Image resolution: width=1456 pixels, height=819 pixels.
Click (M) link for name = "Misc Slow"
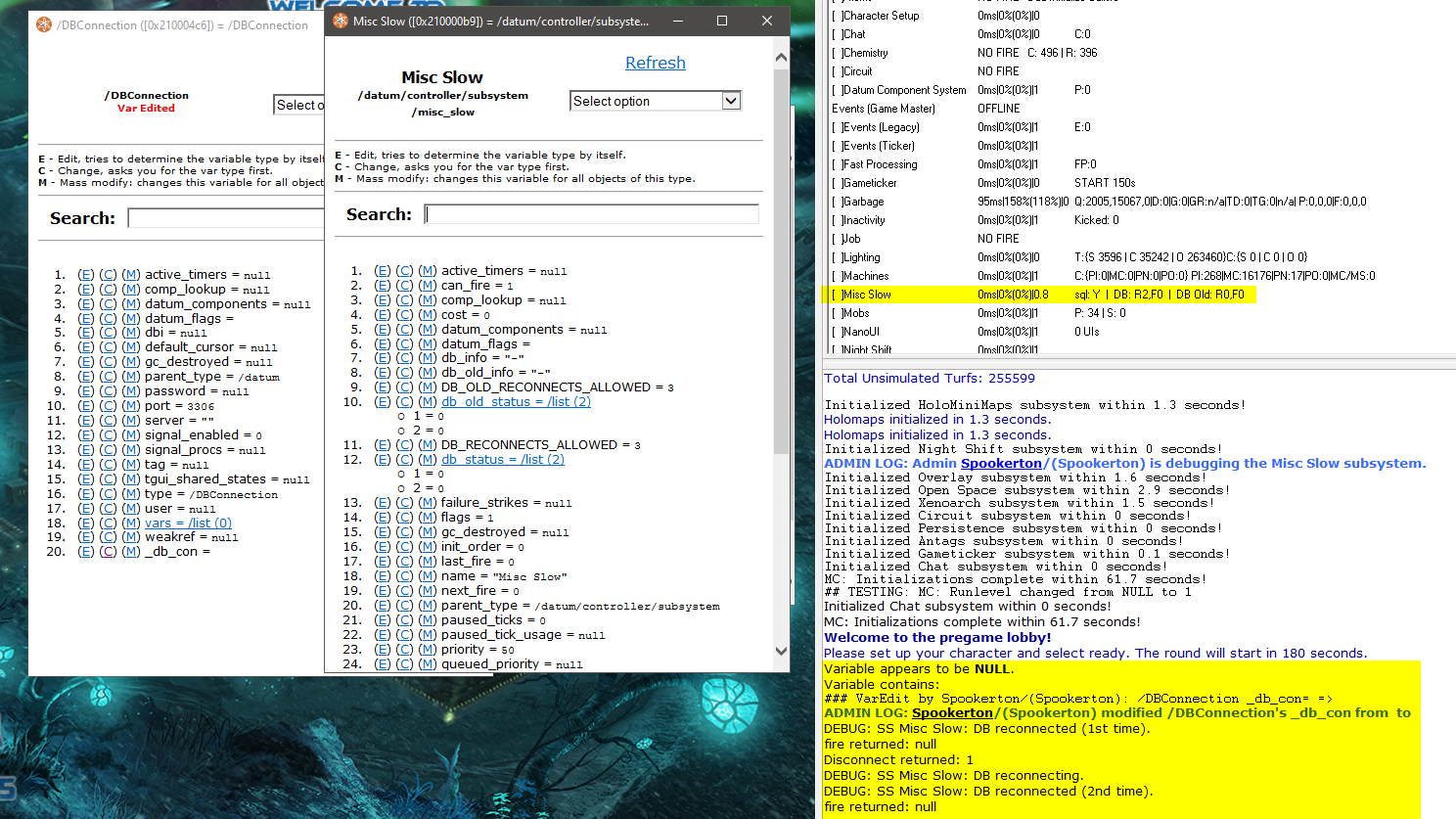(x=428, y=576)
